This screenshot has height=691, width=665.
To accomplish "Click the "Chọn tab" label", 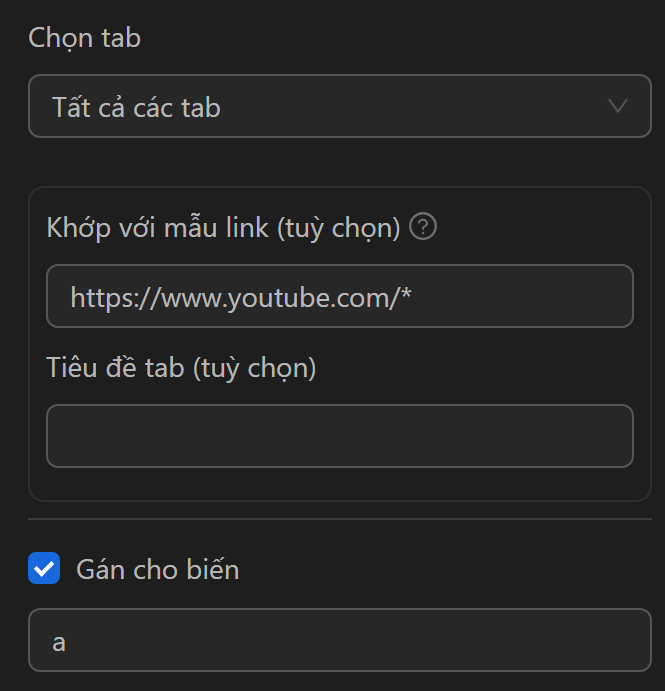I will click(85, 38).
